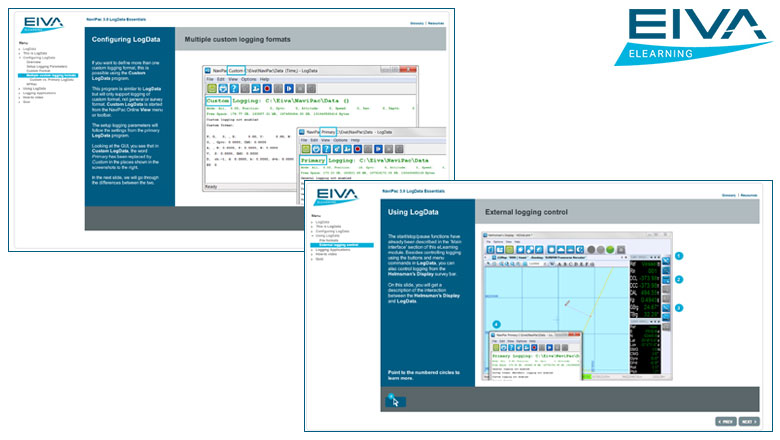The width and height of the screenshot is (780, 440).
Task: Point at numbered circle 2 beside survey bar
Action: [x=679, y=279]
